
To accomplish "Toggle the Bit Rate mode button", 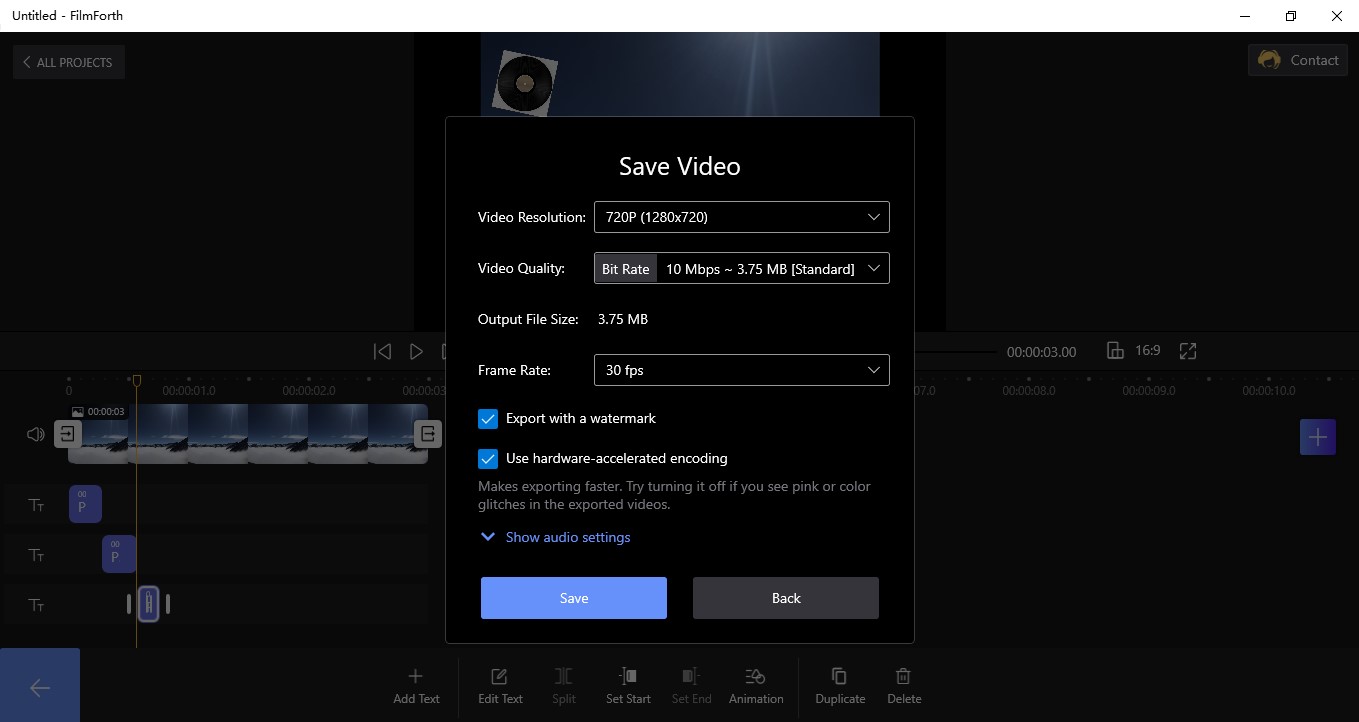I will (x=626, y=269).
